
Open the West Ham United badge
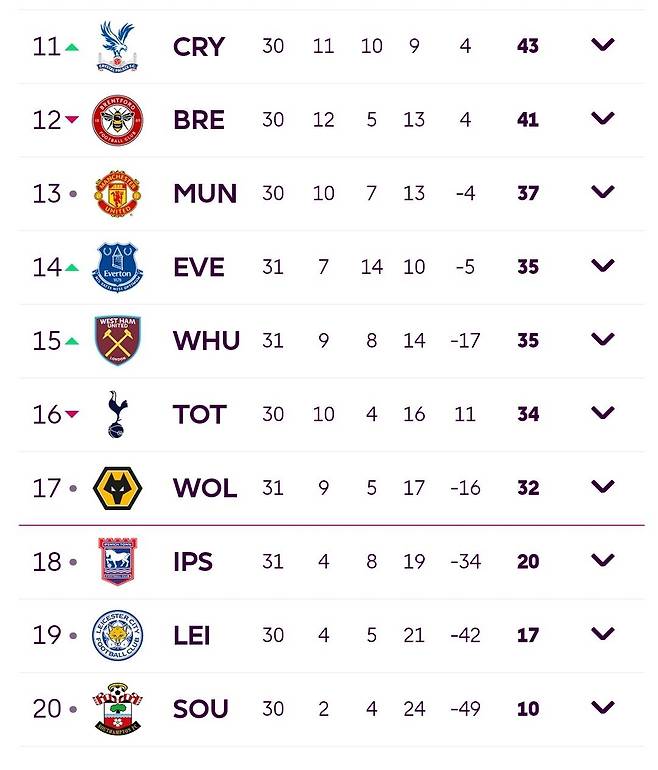tap(117, 341)
